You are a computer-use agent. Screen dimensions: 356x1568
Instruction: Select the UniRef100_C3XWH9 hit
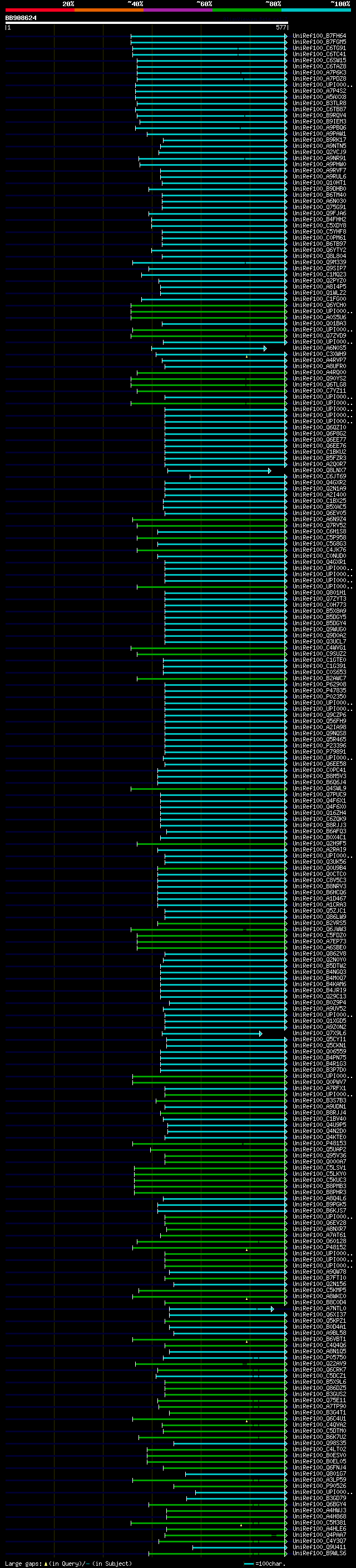(x=319, y=354)
